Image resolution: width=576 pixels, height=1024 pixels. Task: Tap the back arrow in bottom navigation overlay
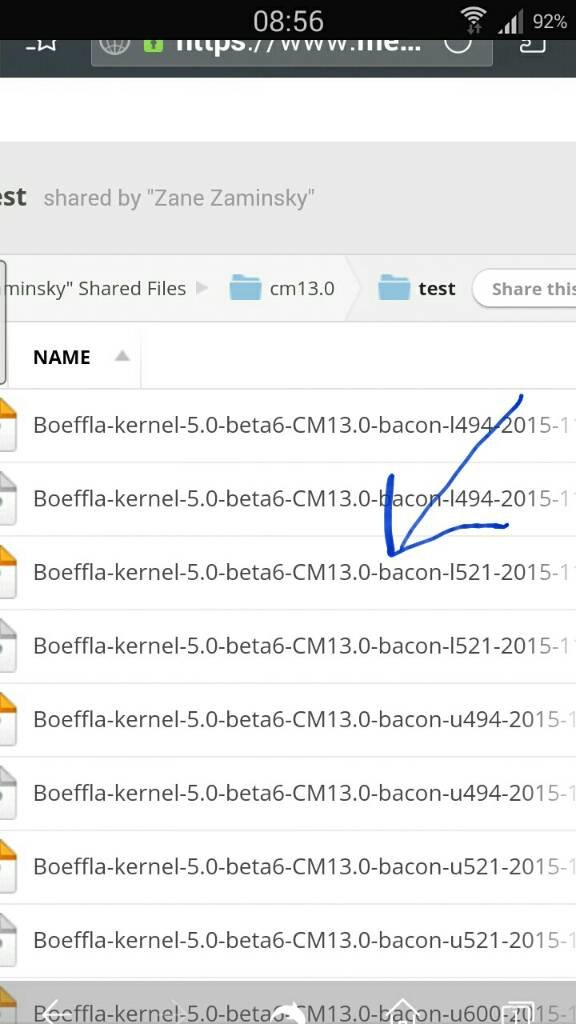[54, 1008]
